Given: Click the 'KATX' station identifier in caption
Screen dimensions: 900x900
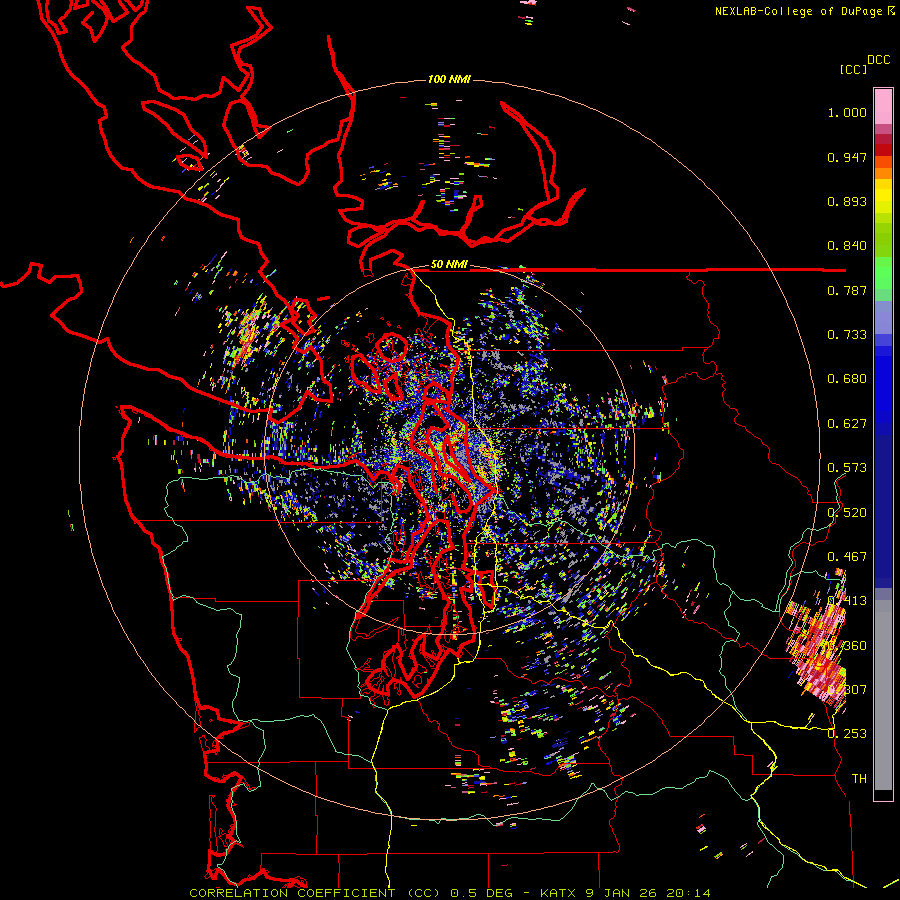Looking at the screenshot, I should pyautogui.click(x=558, y=893).
